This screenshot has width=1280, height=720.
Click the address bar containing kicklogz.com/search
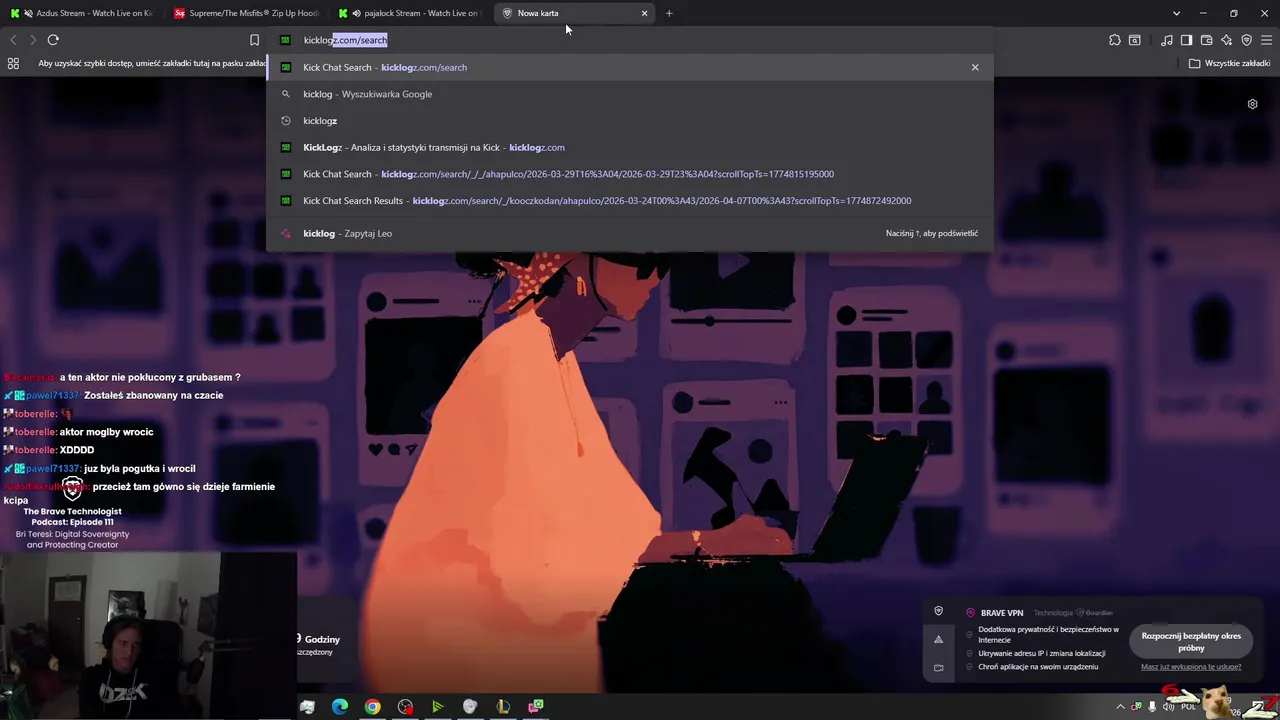[x=630, y=40]
